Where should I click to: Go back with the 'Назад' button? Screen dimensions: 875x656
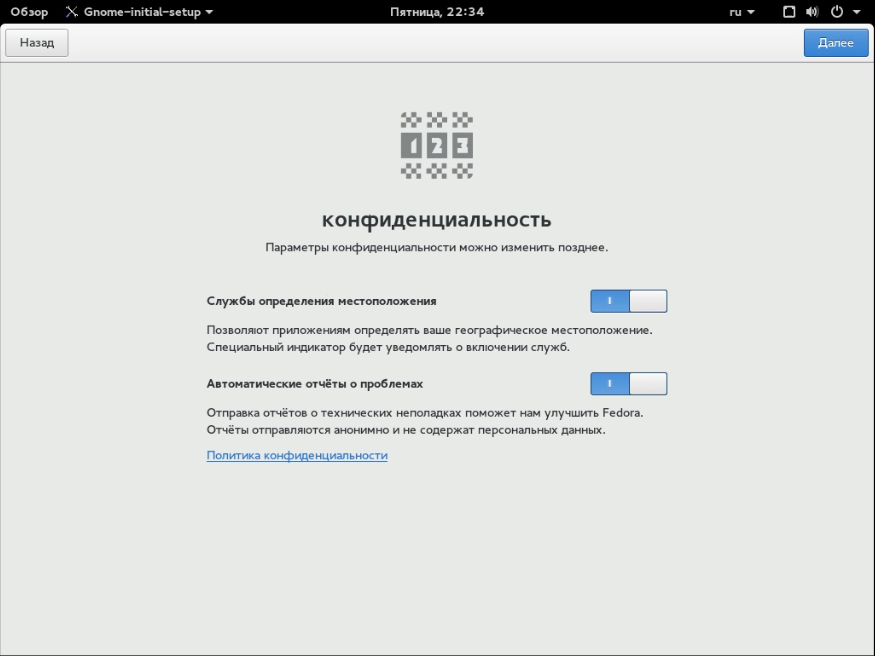click(37, 43)
